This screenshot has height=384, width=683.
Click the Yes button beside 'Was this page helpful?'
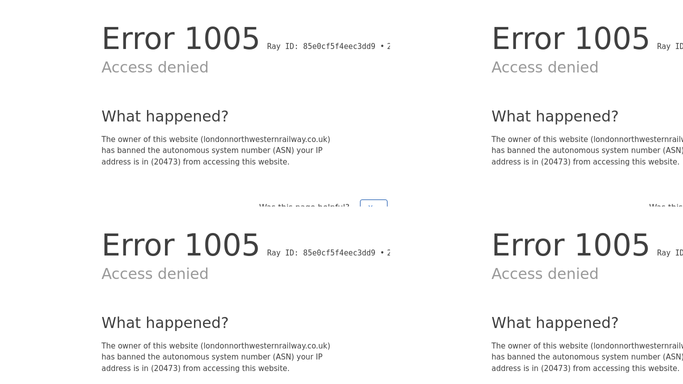(x=374, y=203)
